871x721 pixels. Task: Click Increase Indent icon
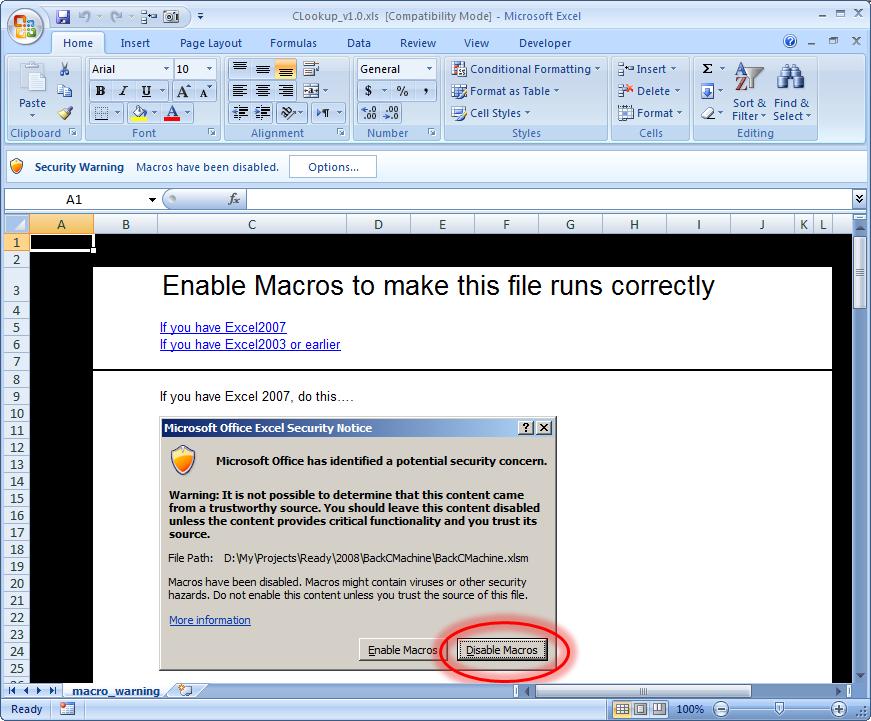coord(263,113)
